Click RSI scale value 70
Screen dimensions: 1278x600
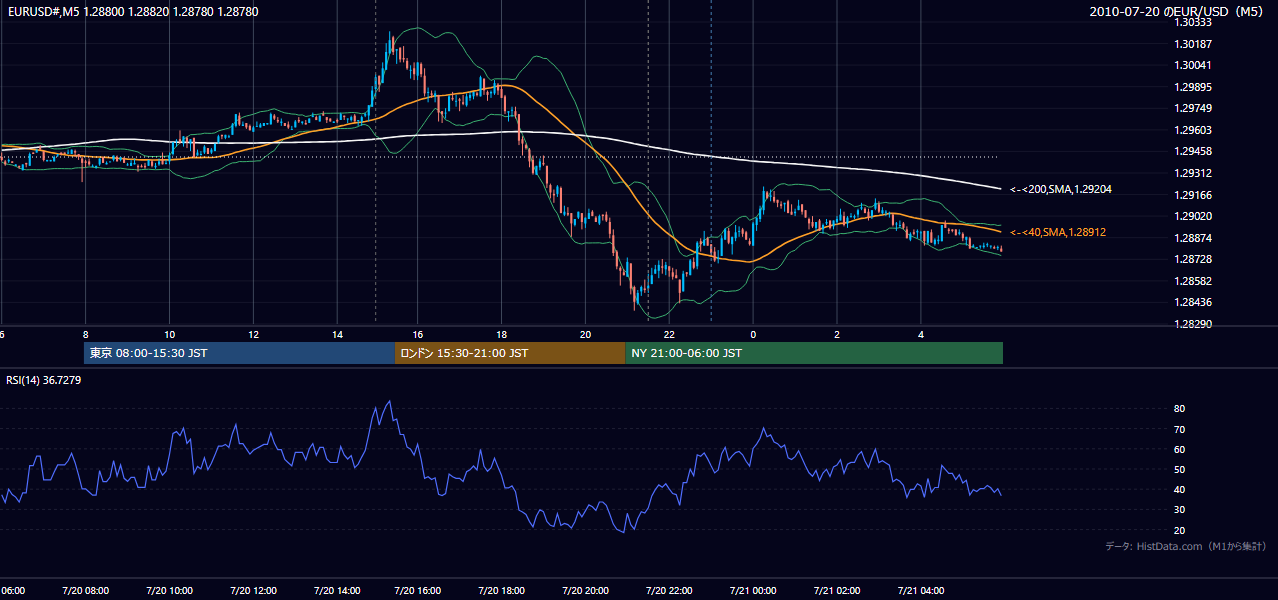[x=1180, y=429]
